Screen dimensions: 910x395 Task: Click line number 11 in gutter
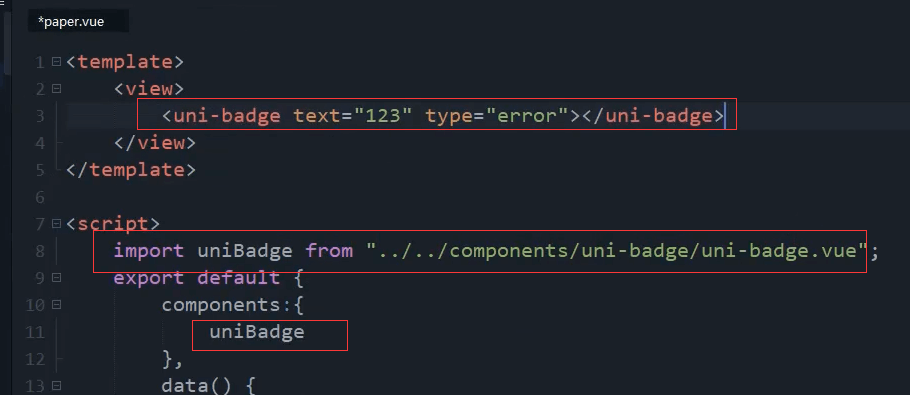point(35,332)
